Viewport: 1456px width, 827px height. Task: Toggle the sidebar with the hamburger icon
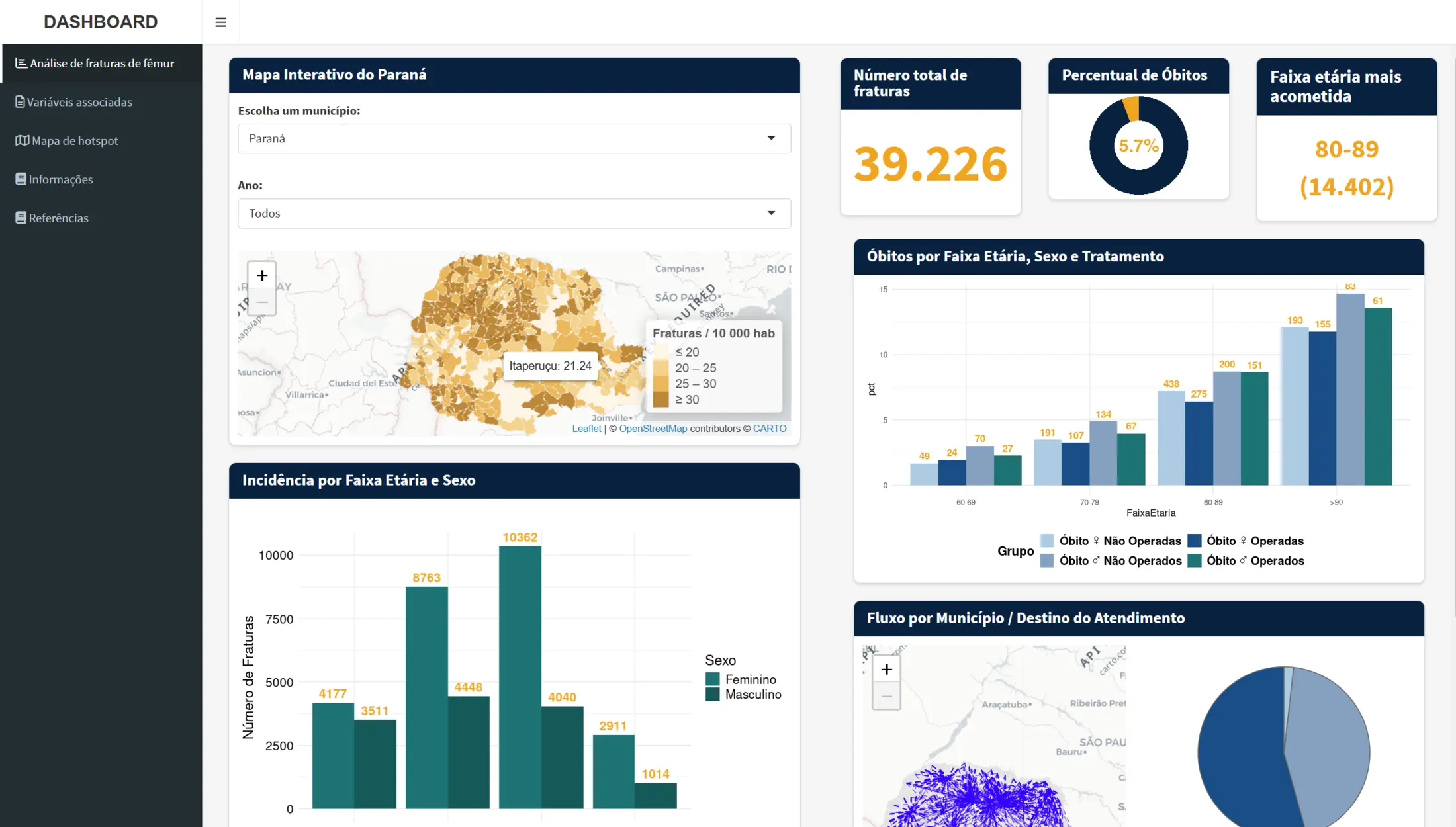[x=220, y=22]
